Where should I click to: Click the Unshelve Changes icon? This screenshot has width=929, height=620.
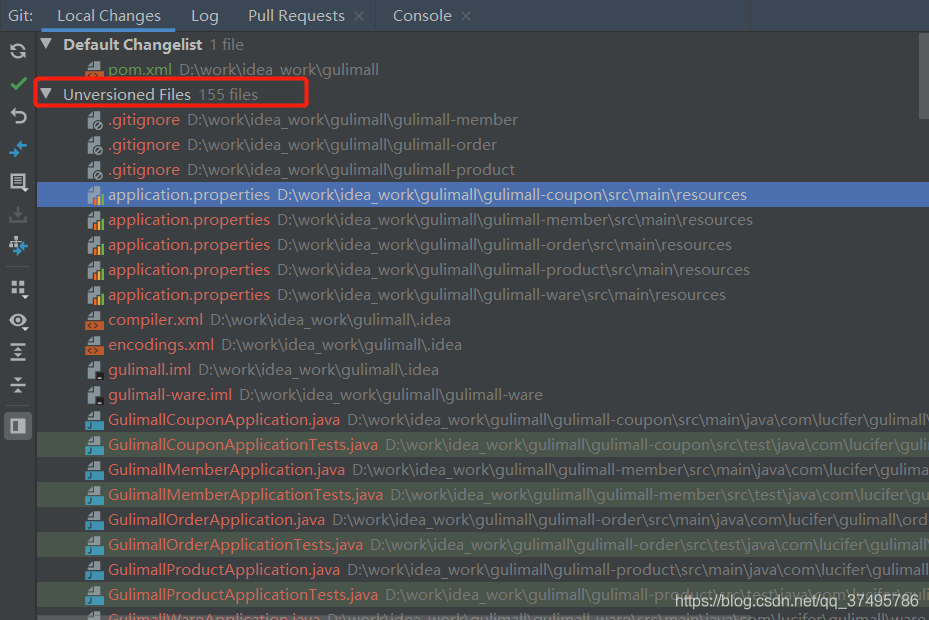17,215
